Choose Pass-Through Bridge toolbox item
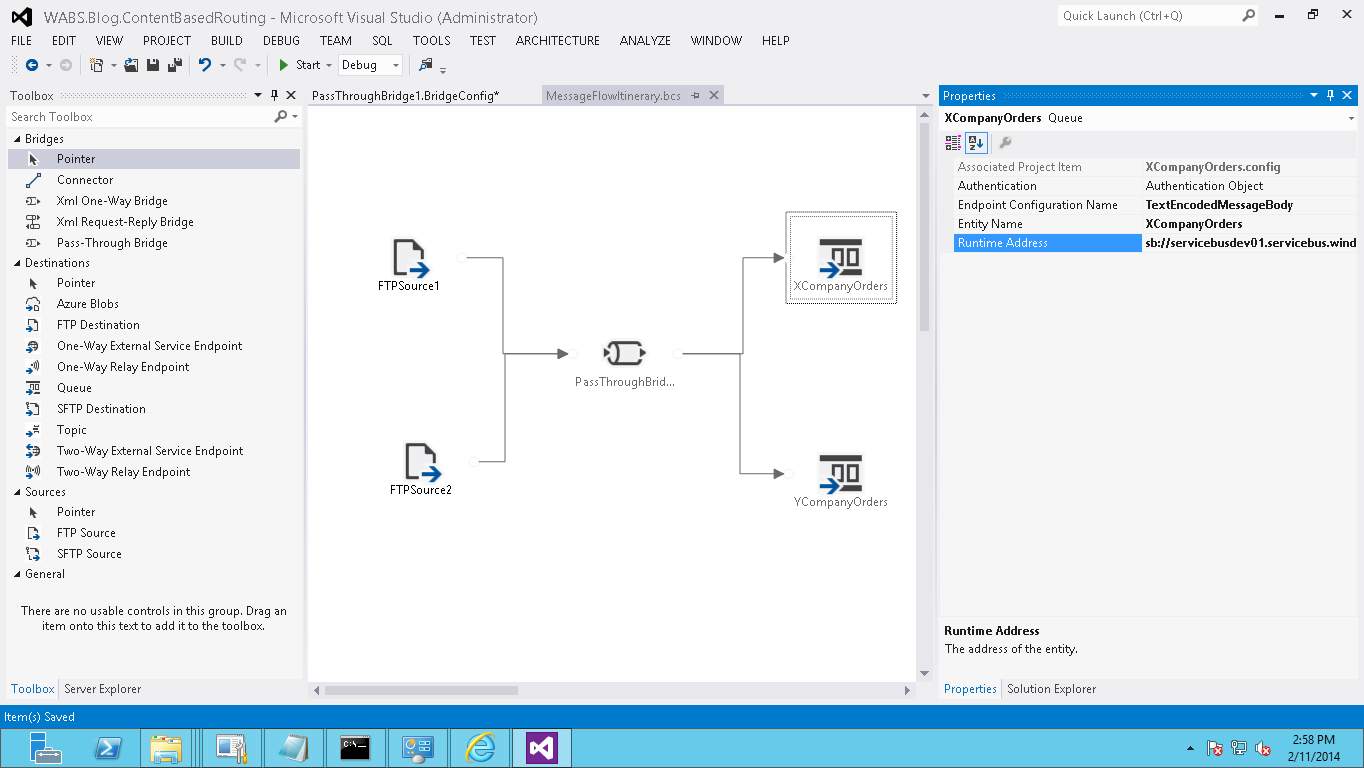The width and height of the screenshot is (1364, 768). point(112,243)
